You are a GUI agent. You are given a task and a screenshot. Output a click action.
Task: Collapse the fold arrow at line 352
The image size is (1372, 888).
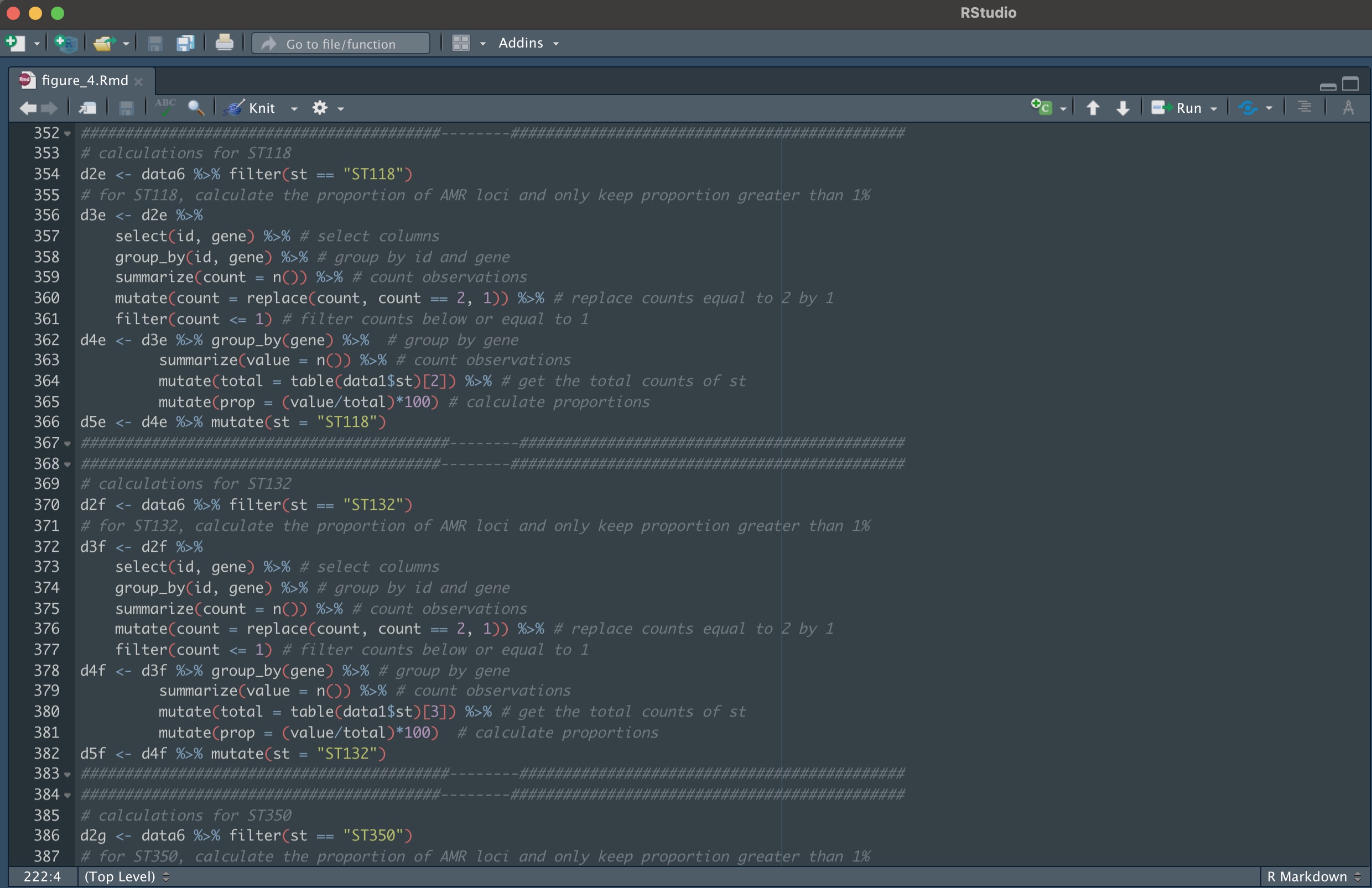[x=67, y=134]
